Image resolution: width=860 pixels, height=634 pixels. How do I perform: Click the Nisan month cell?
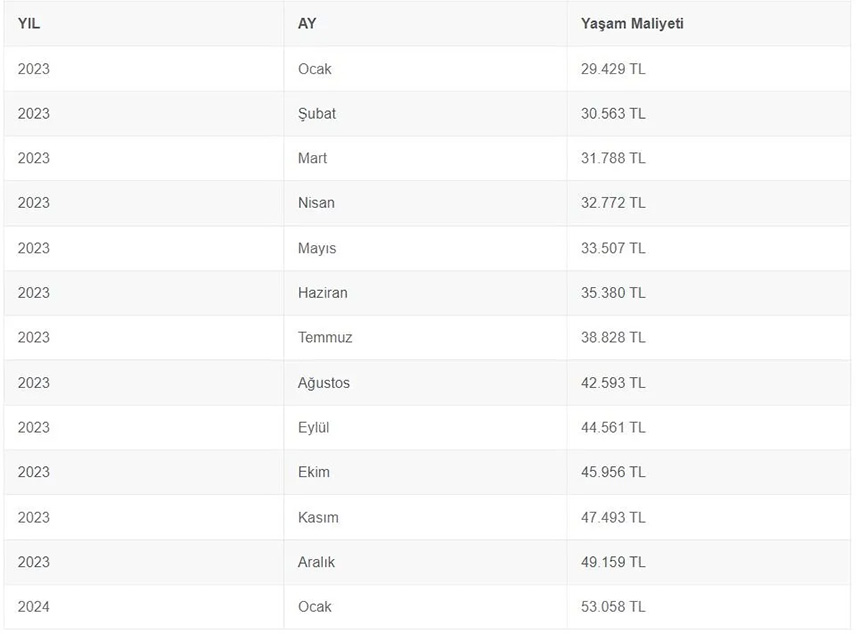[316, 203]
